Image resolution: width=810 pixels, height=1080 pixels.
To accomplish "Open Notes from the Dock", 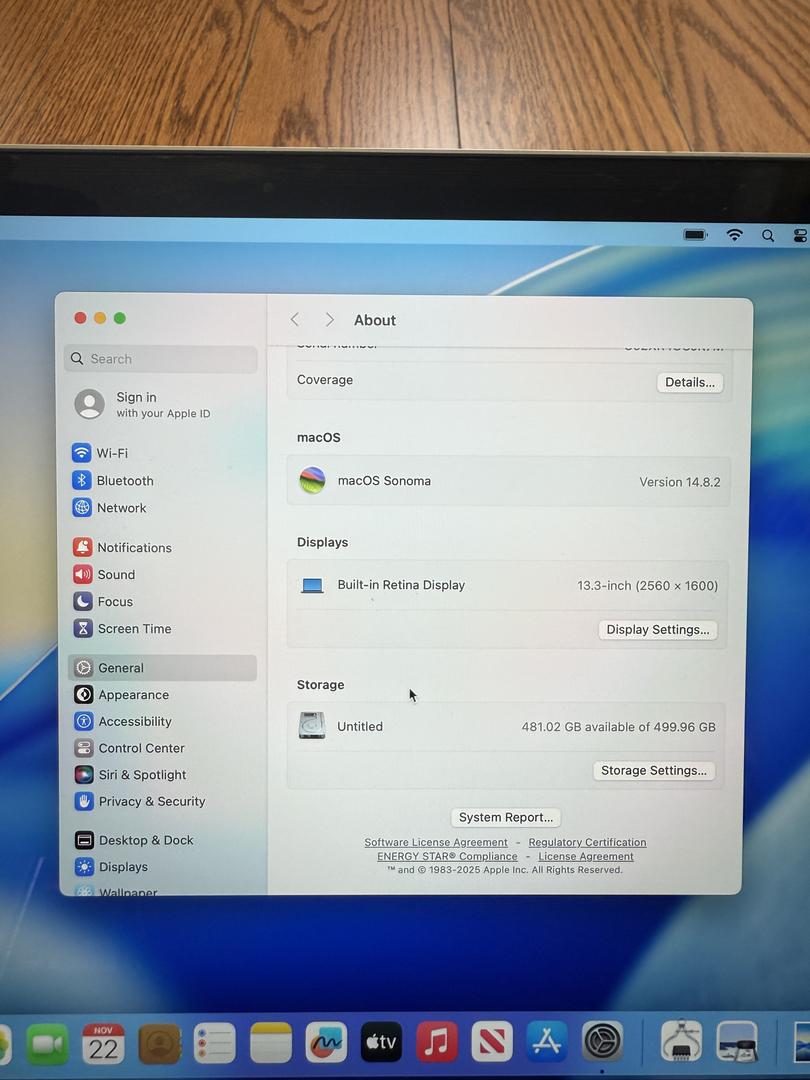I will [271, 1043].
